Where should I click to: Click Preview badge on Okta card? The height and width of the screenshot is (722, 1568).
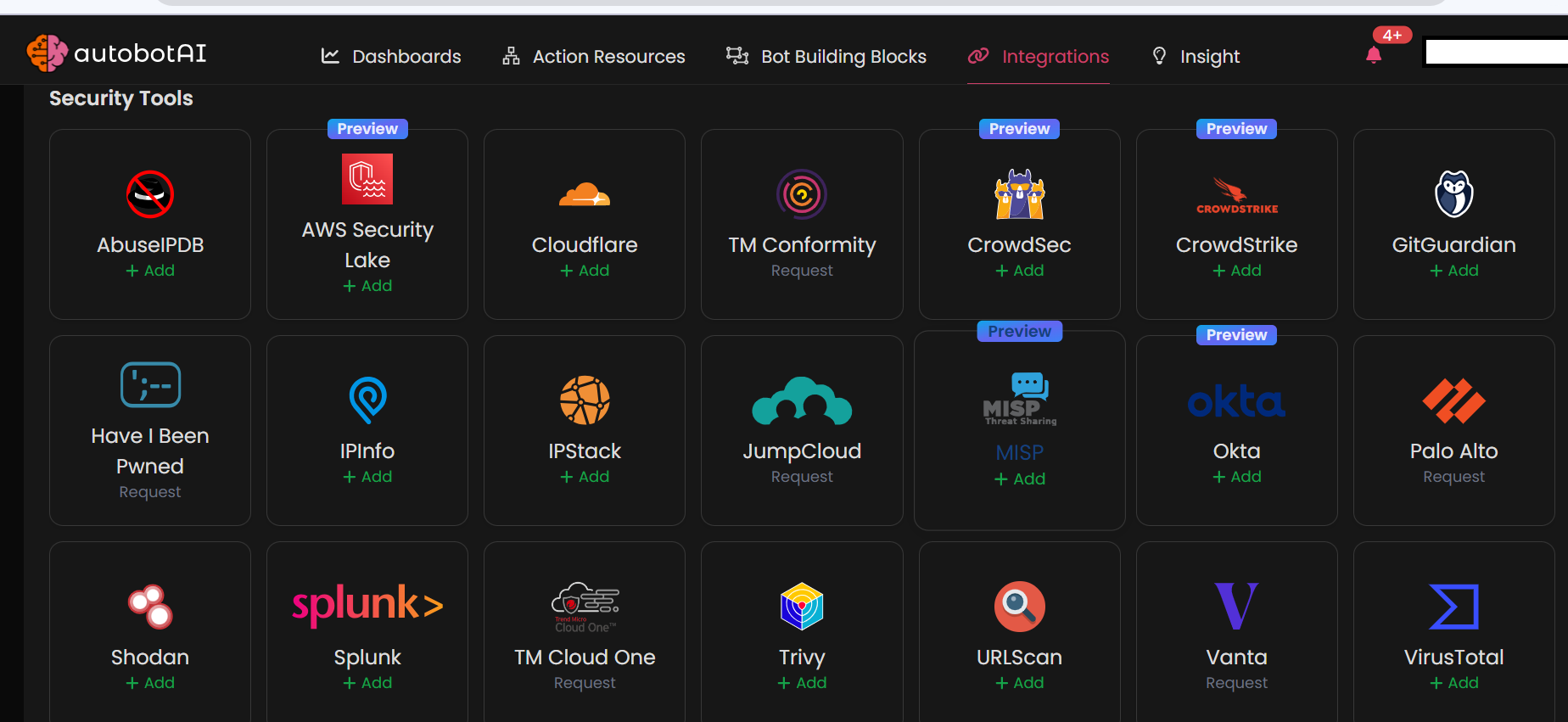(1237, 335)
